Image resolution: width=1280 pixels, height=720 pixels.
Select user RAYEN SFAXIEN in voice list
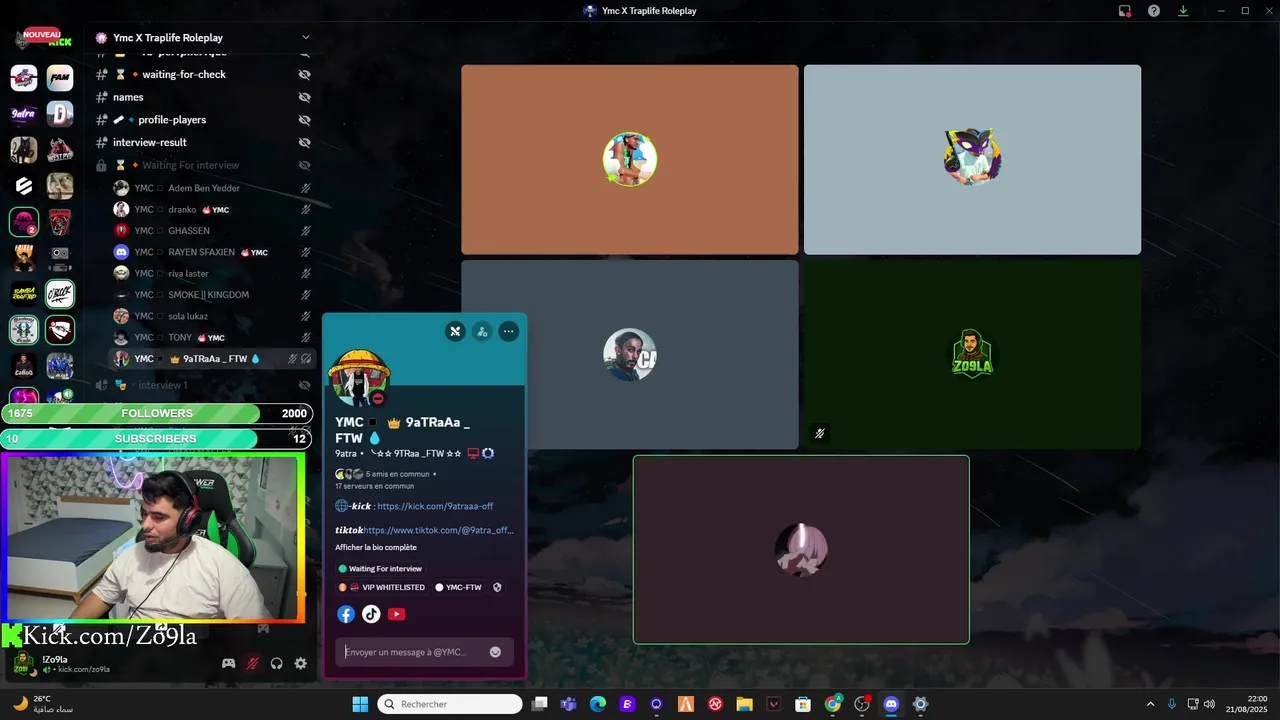click(211, 252)
